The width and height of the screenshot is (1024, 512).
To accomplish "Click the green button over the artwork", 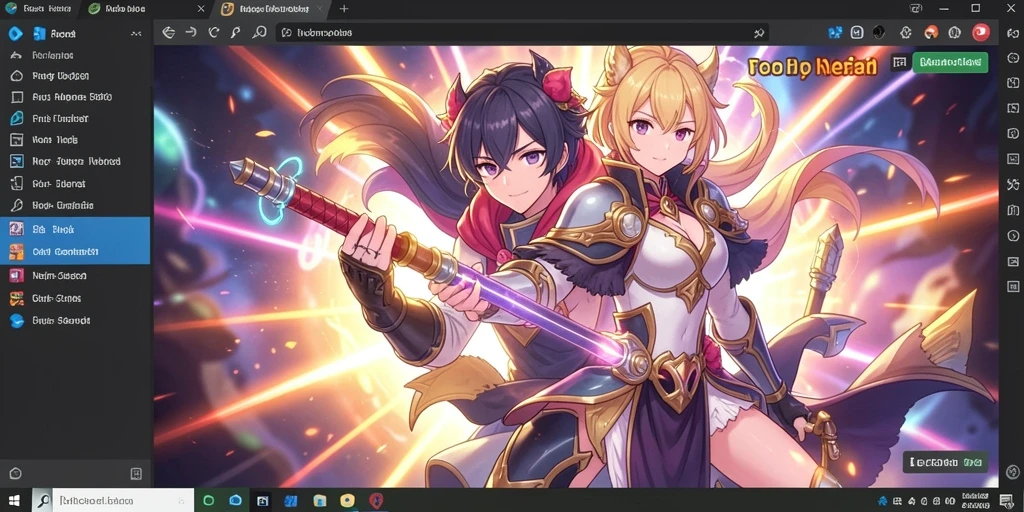I will [950, 62].
